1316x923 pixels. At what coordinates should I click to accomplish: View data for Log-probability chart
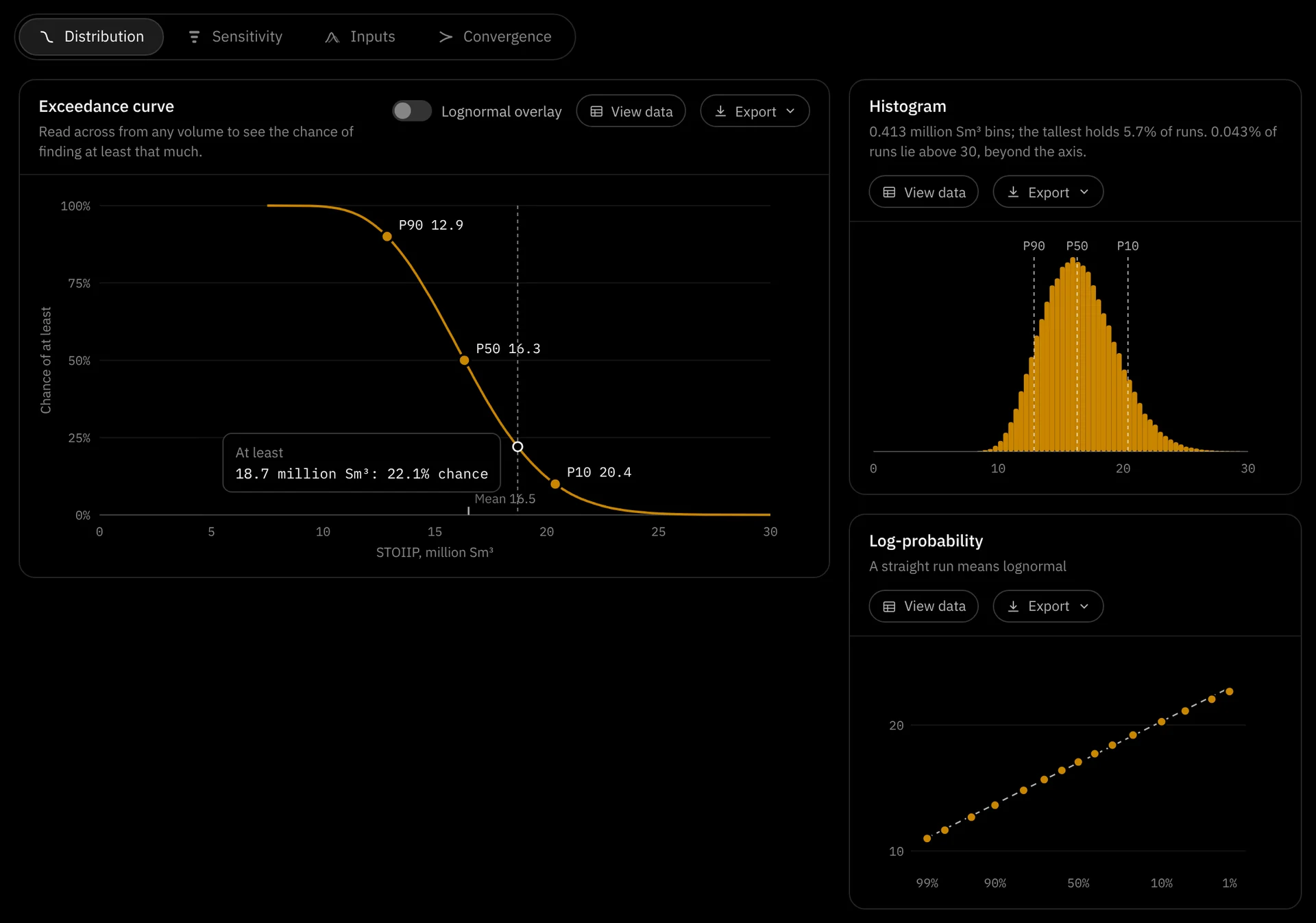tap(923, 606)
